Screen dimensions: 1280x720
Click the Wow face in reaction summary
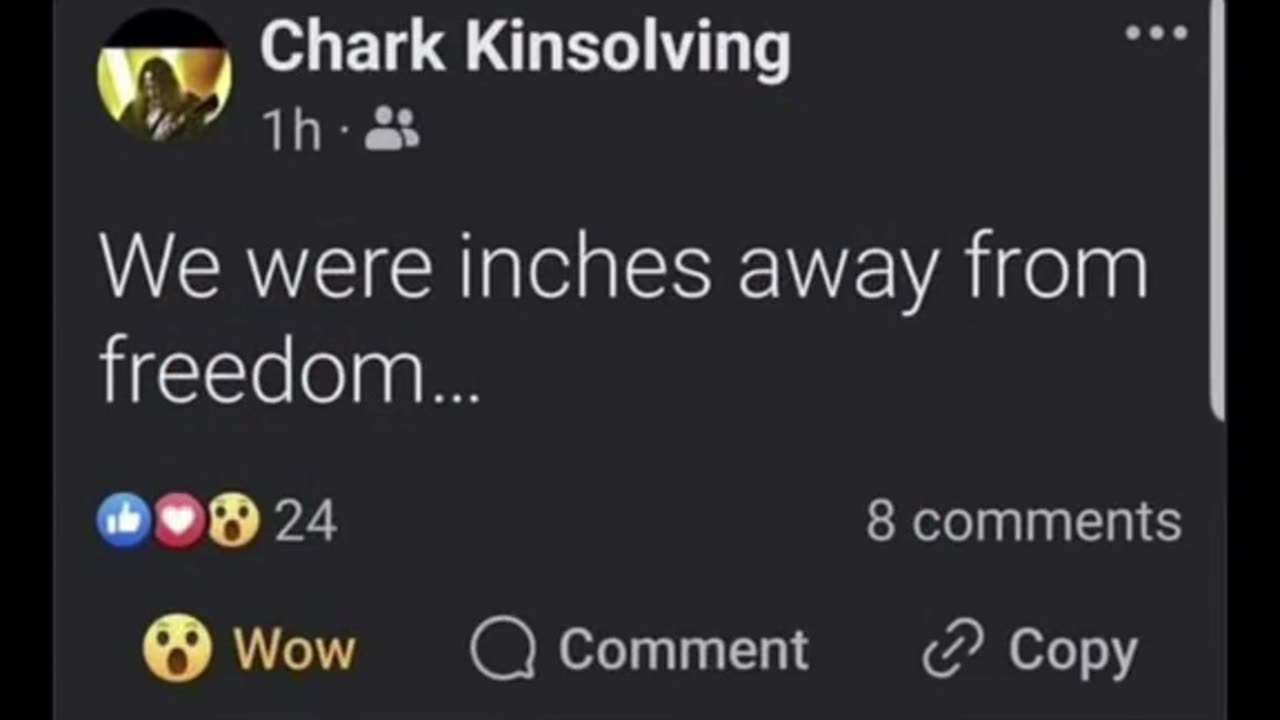[233, 522]
